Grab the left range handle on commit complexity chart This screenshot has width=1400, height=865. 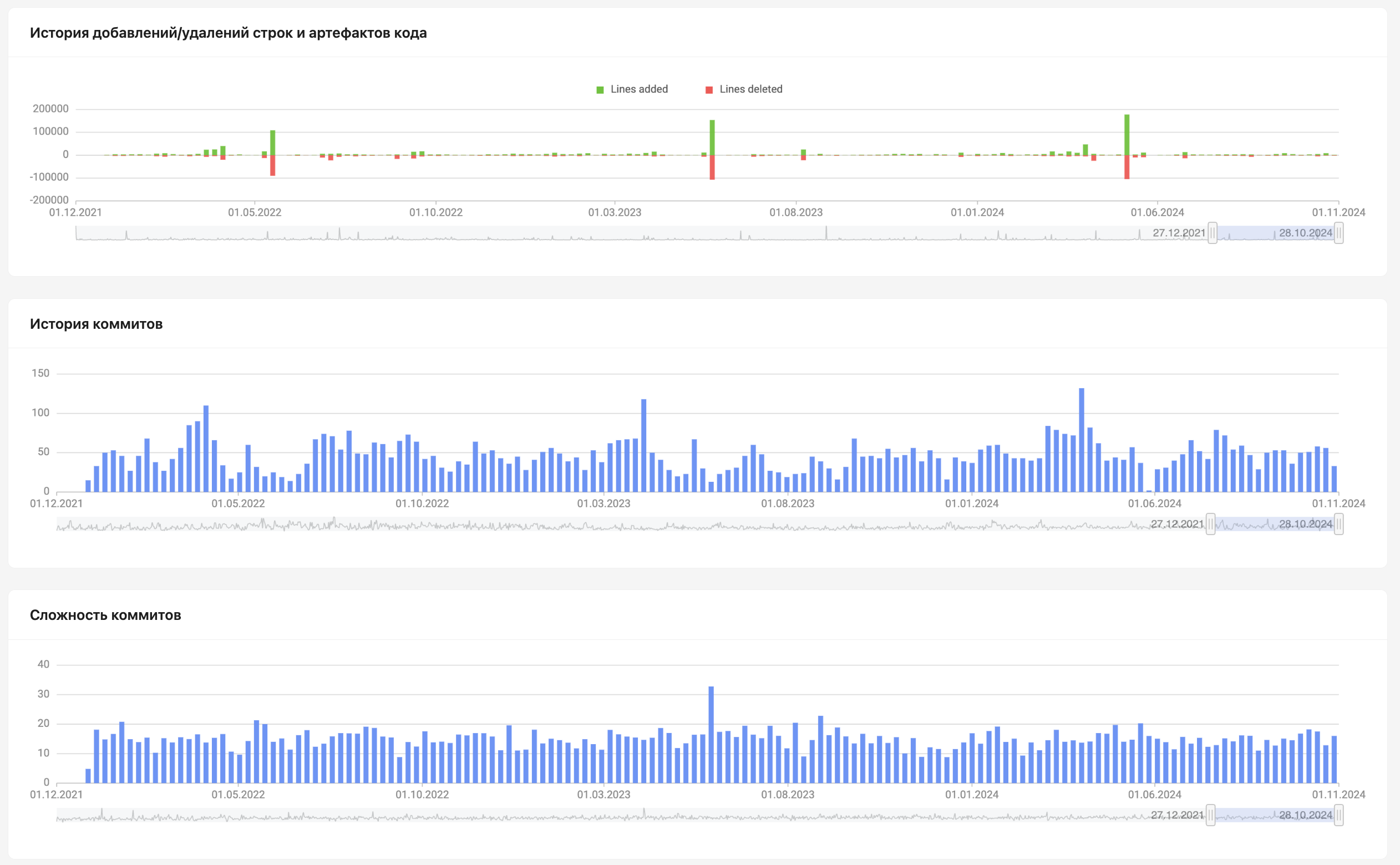click(1211, 815)
